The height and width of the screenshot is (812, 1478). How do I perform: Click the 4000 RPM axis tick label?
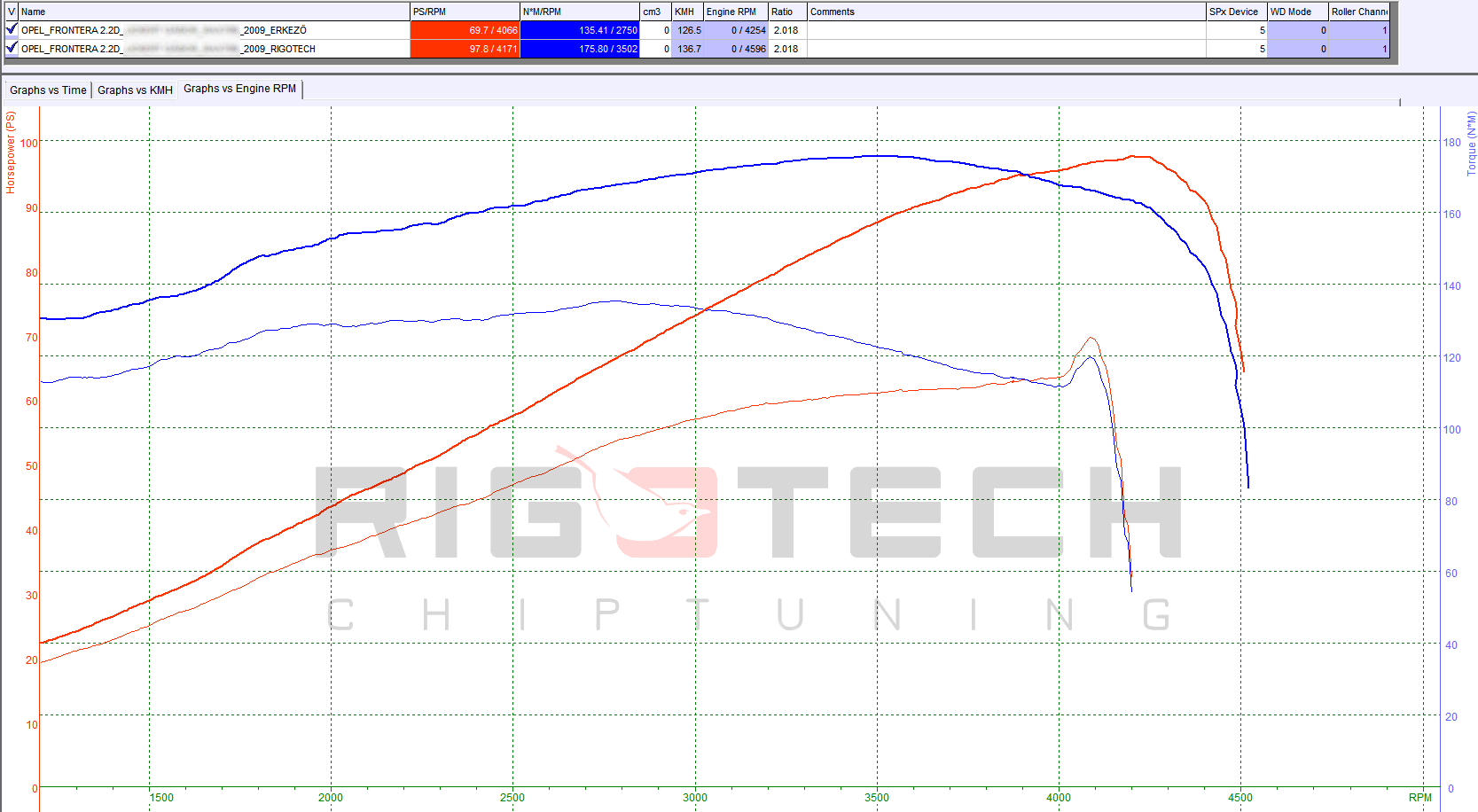tap(1059, 798)
